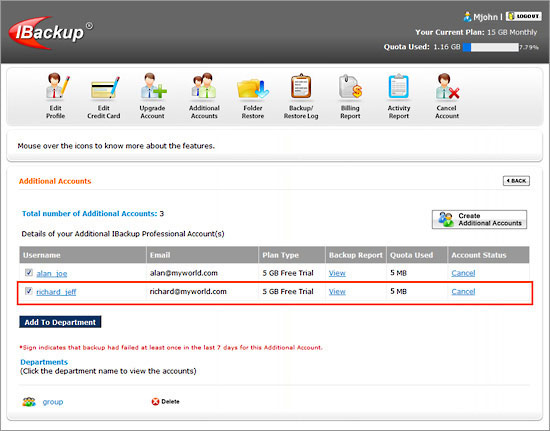550x431 pixels.
Task: Click 15 GB Monthly plan text
Action: click(x=512, y=32)
